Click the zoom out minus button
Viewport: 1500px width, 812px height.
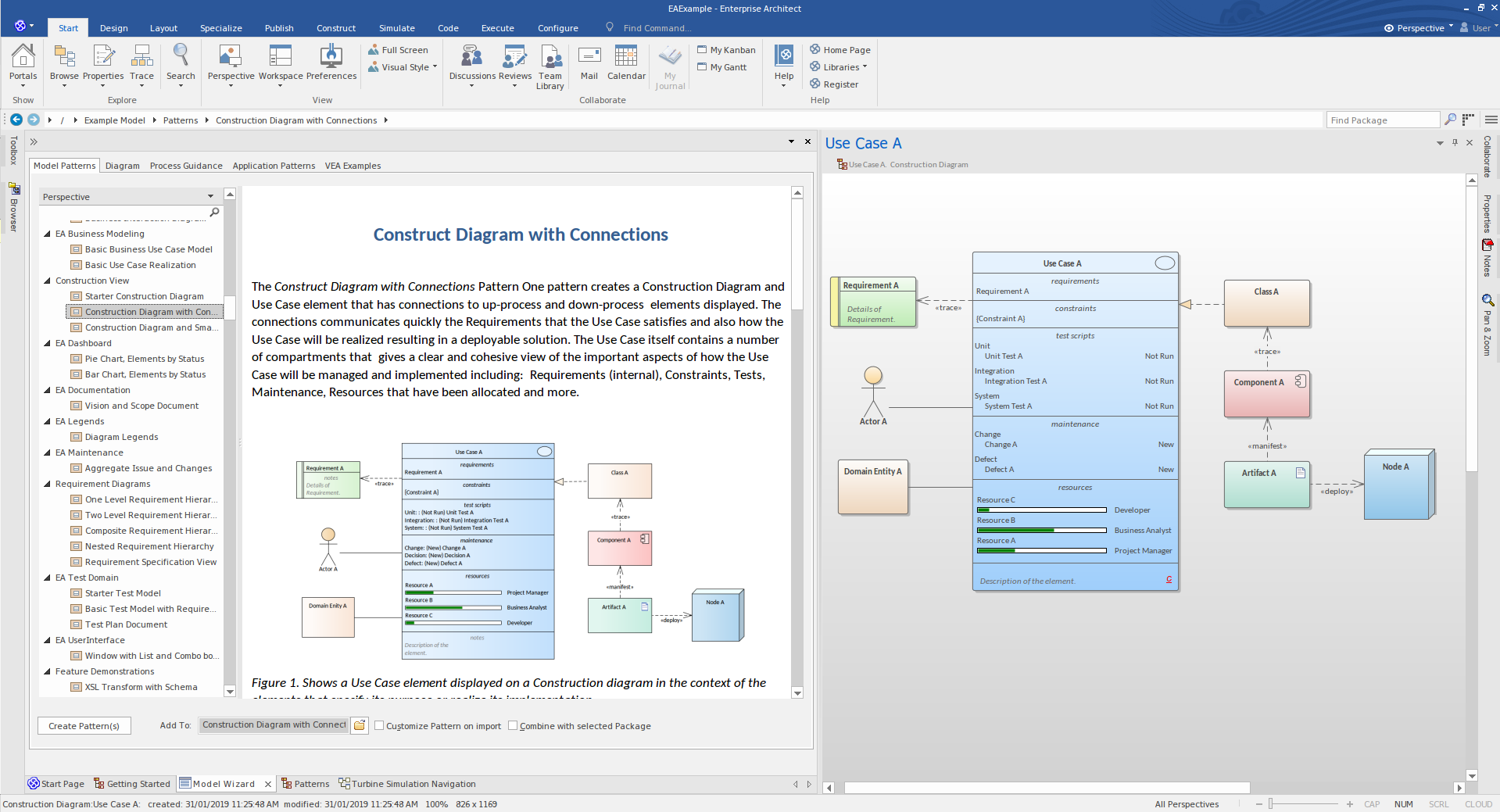1259,804
